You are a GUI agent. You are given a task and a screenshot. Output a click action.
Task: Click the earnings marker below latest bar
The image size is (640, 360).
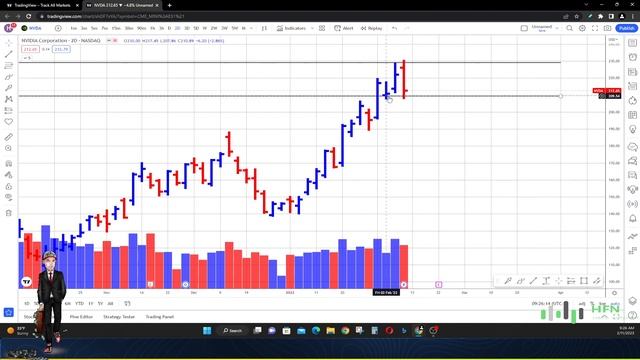click(x=404, y=284)
